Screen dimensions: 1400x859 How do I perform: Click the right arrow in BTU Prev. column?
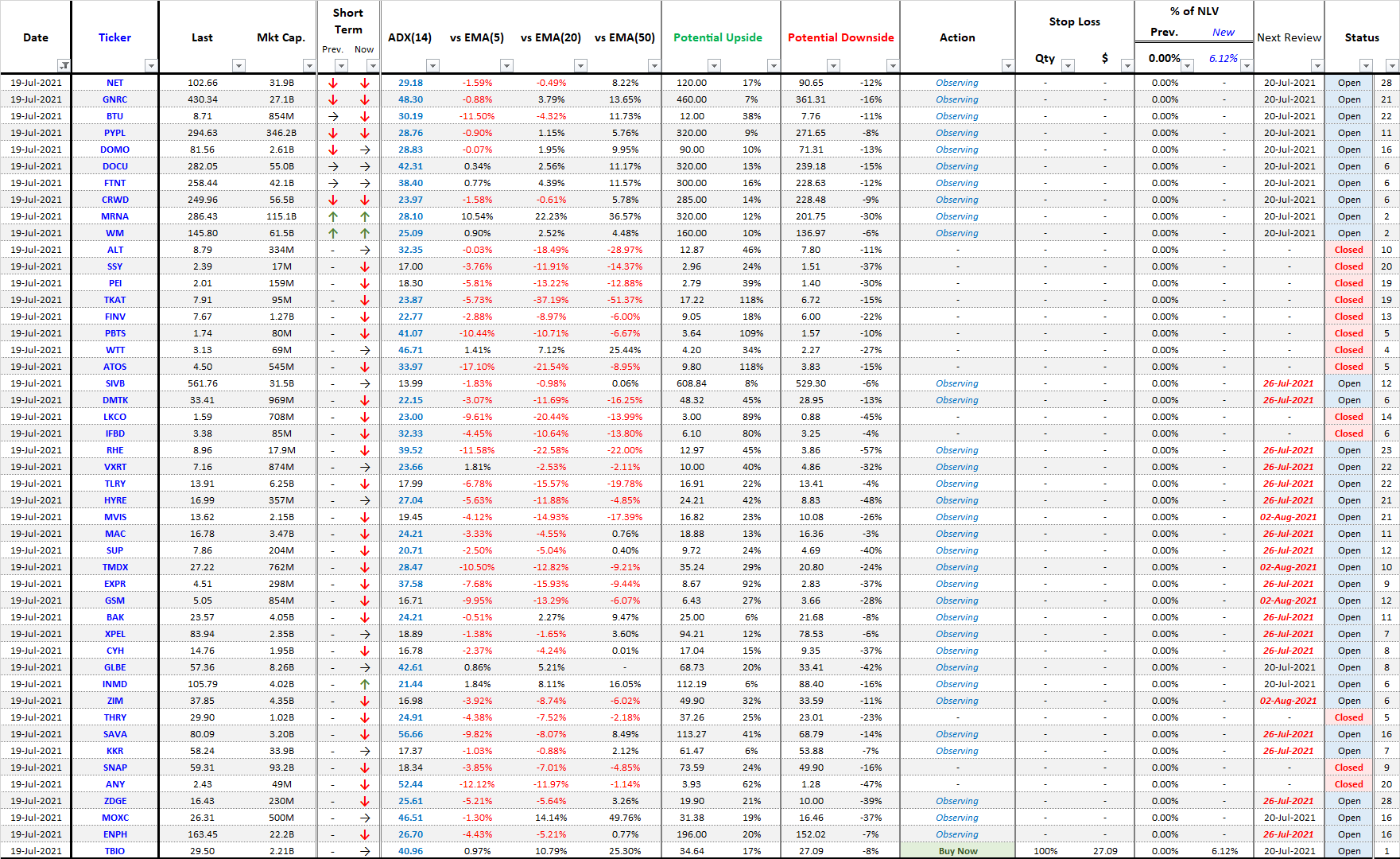(333, 116)
